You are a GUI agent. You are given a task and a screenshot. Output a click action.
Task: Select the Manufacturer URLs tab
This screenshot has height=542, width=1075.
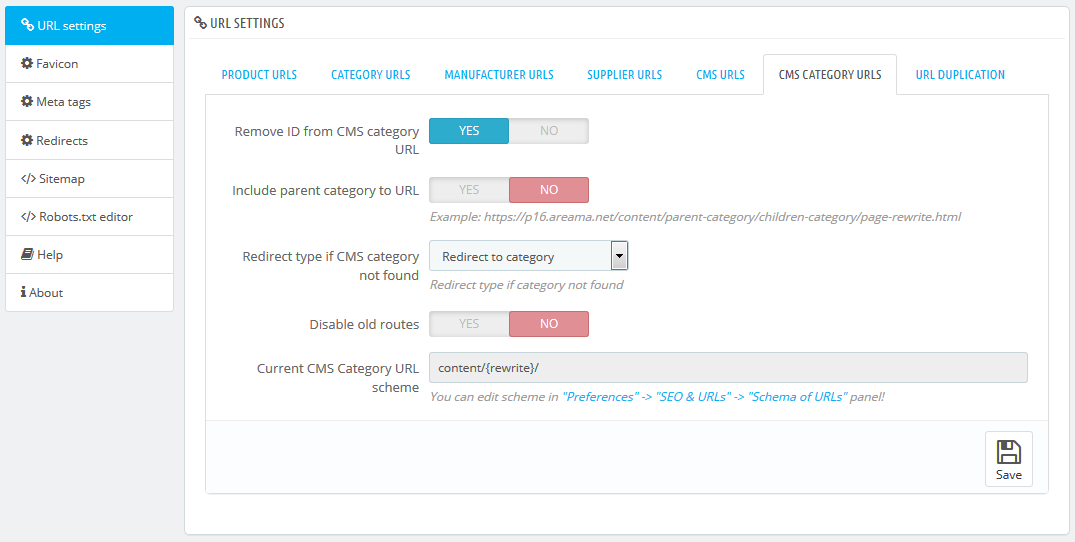(x=498, y=75)
